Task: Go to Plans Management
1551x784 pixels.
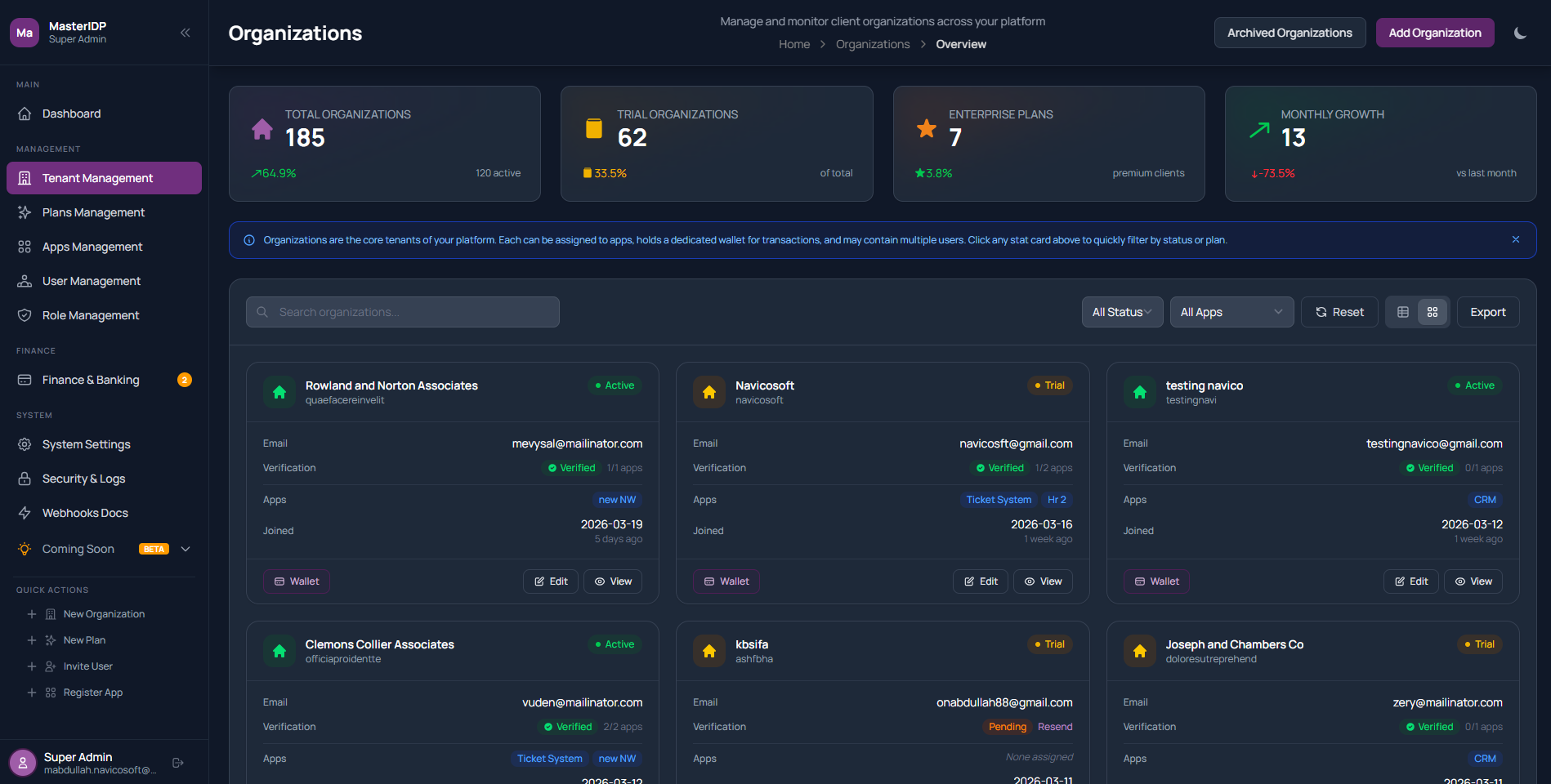Action: pyautogui.click(x=104, y=212)
